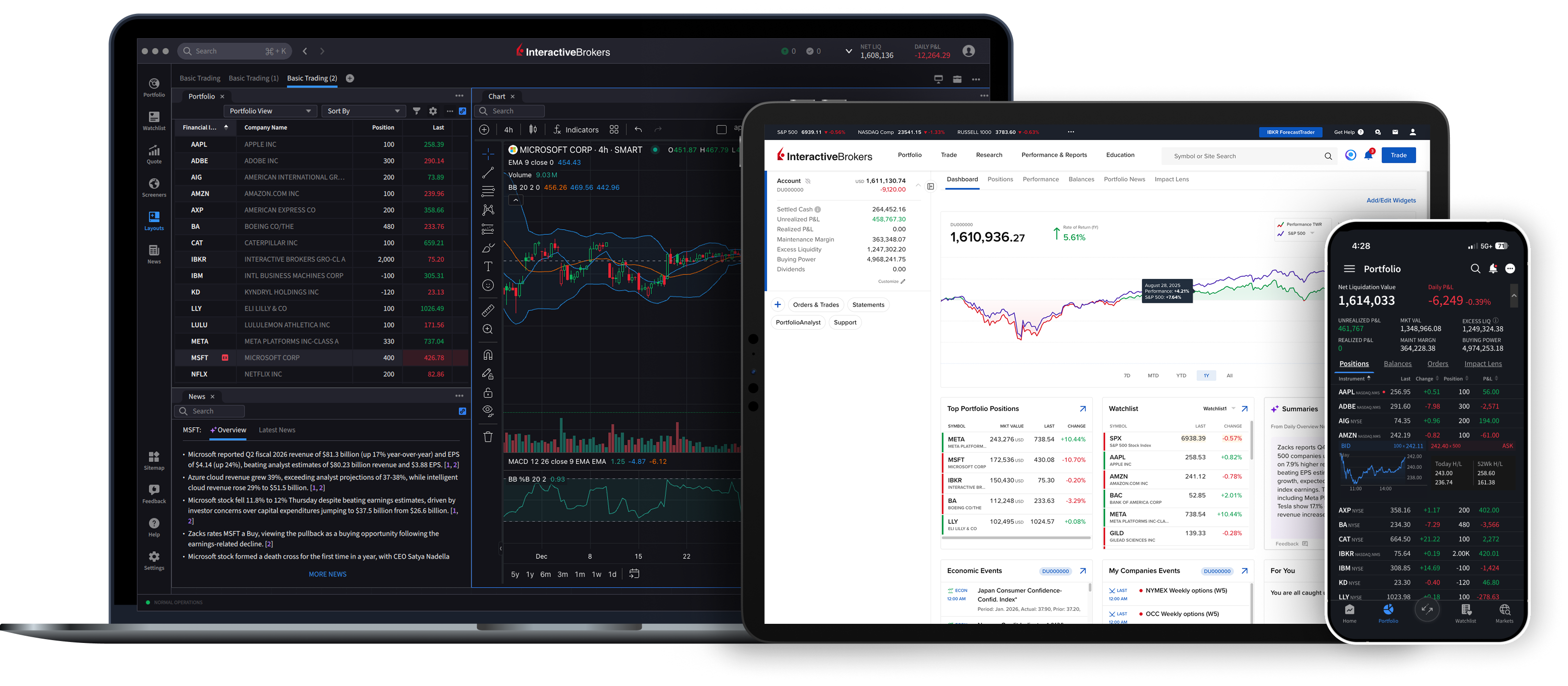Image resolution: width=1568 pixels, height=686 pixels.
Task: Open the Portfolio View dropdown
Action: click(270, 111)
